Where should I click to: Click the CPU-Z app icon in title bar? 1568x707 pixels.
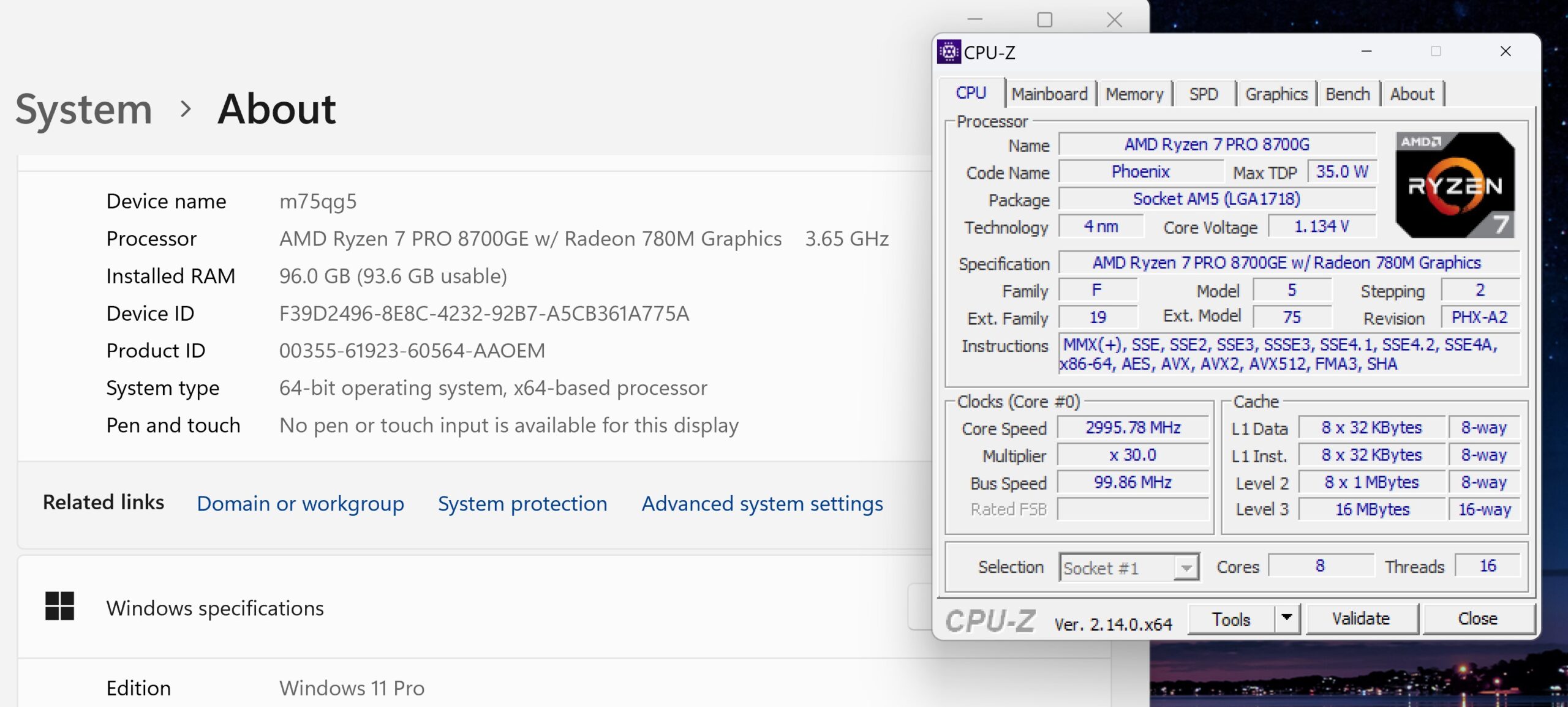pos(949,52)
